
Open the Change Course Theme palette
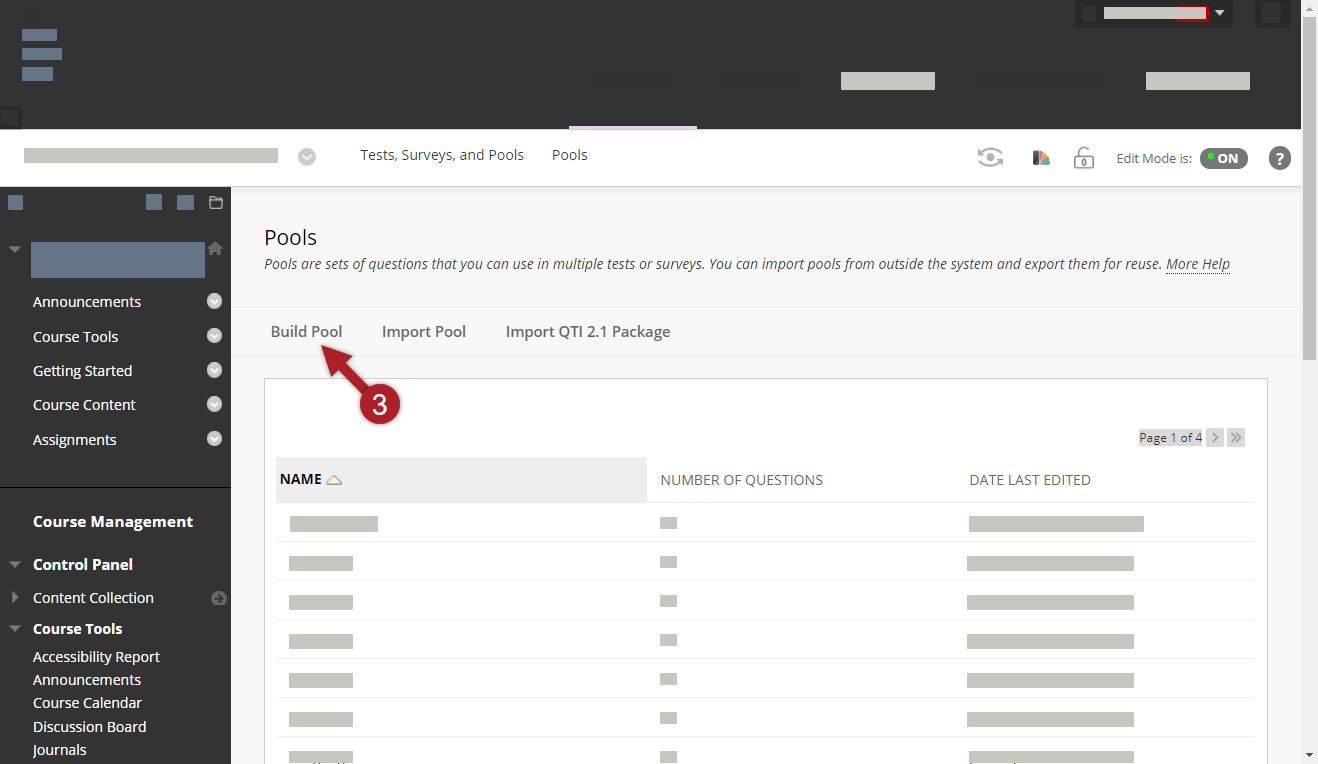point(1041,157)
